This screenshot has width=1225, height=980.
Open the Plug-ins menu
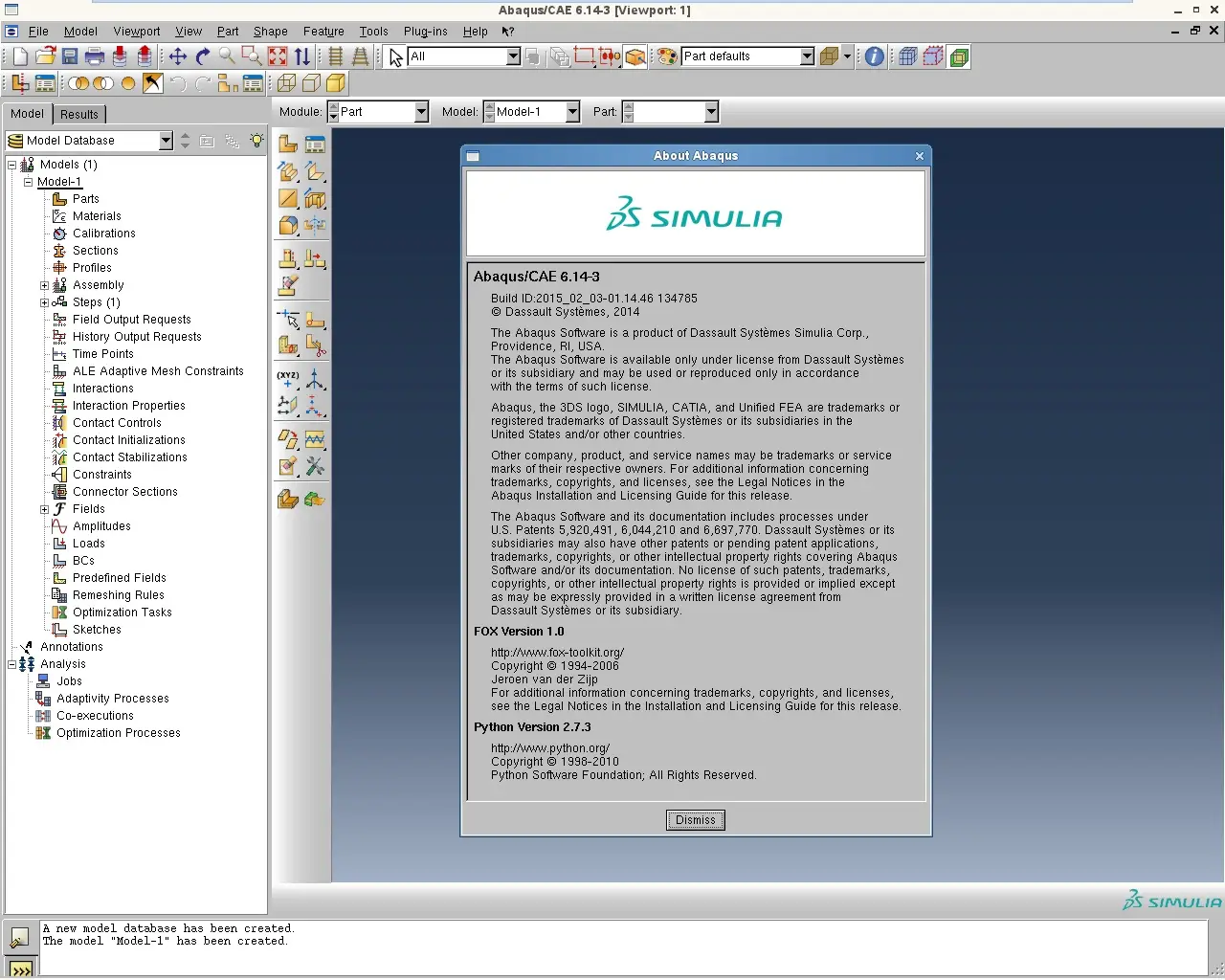point(425,32)
